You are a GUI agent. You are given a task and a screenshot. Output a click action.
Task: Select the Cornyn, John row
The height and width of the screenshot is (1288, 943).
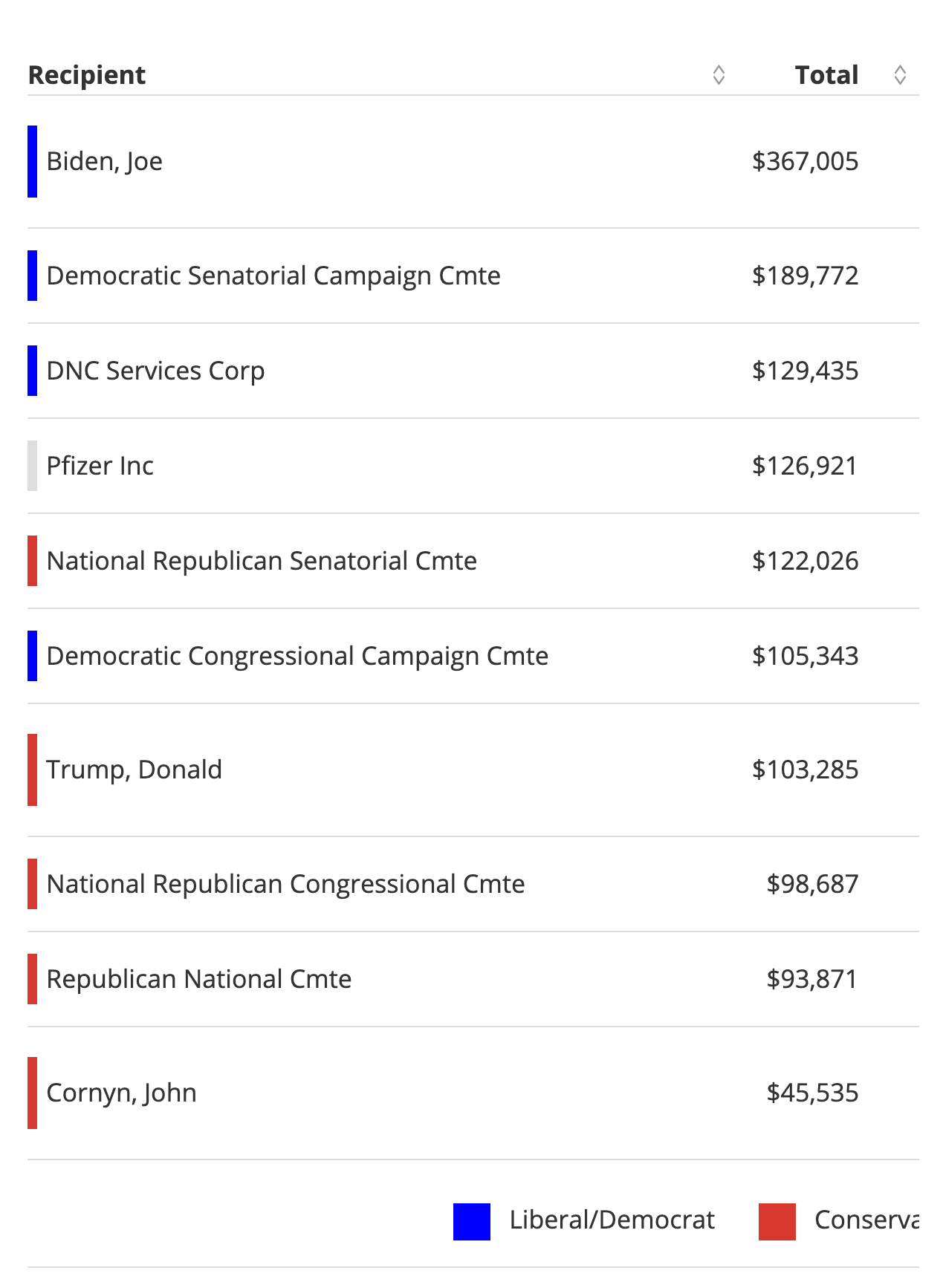click(122, 1093)
